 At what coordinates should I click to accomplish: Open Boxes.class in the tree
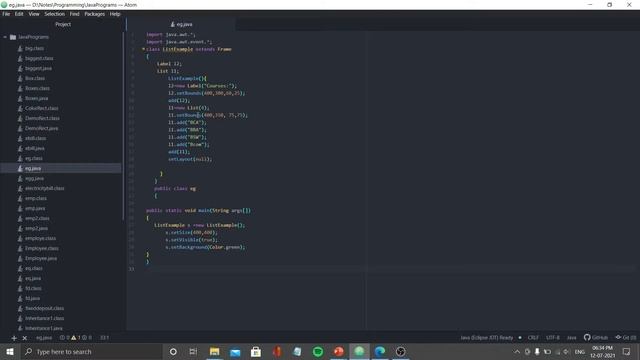point(37,89)
